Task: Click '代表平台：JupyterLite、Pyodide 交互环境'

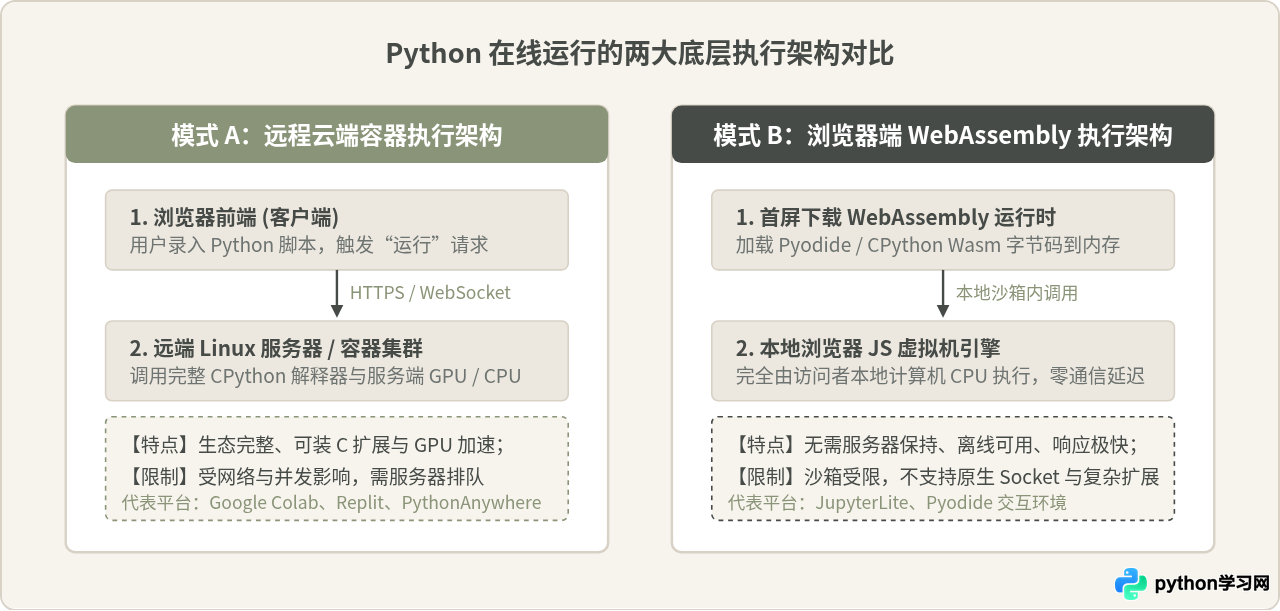Action: tap(897, 503)
